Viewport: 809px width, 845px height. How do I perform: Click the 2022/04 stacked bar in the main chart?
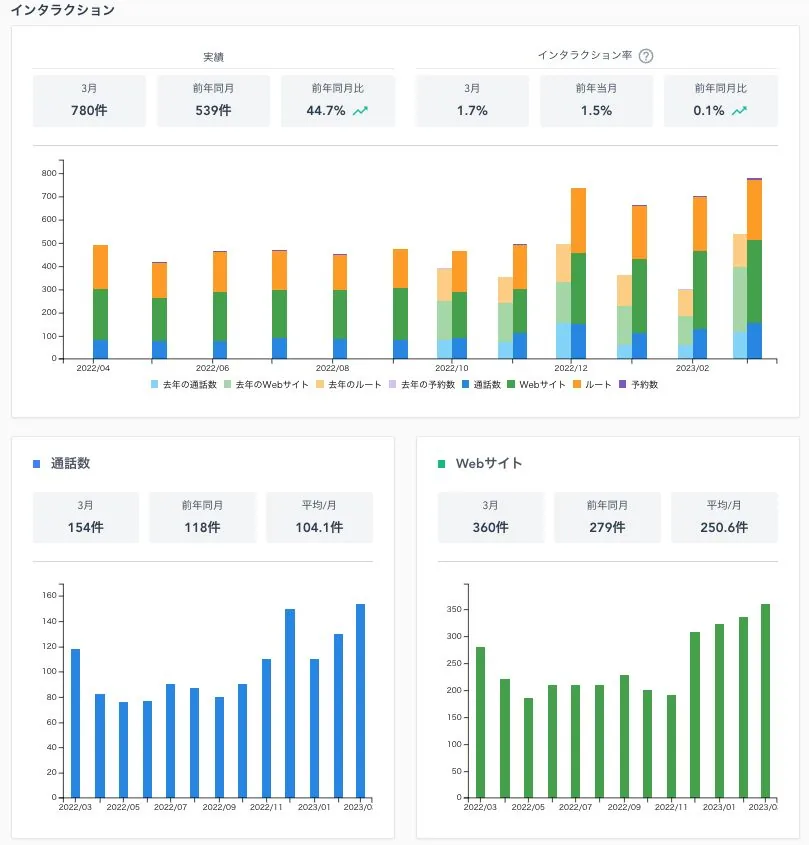coord(100,302)
